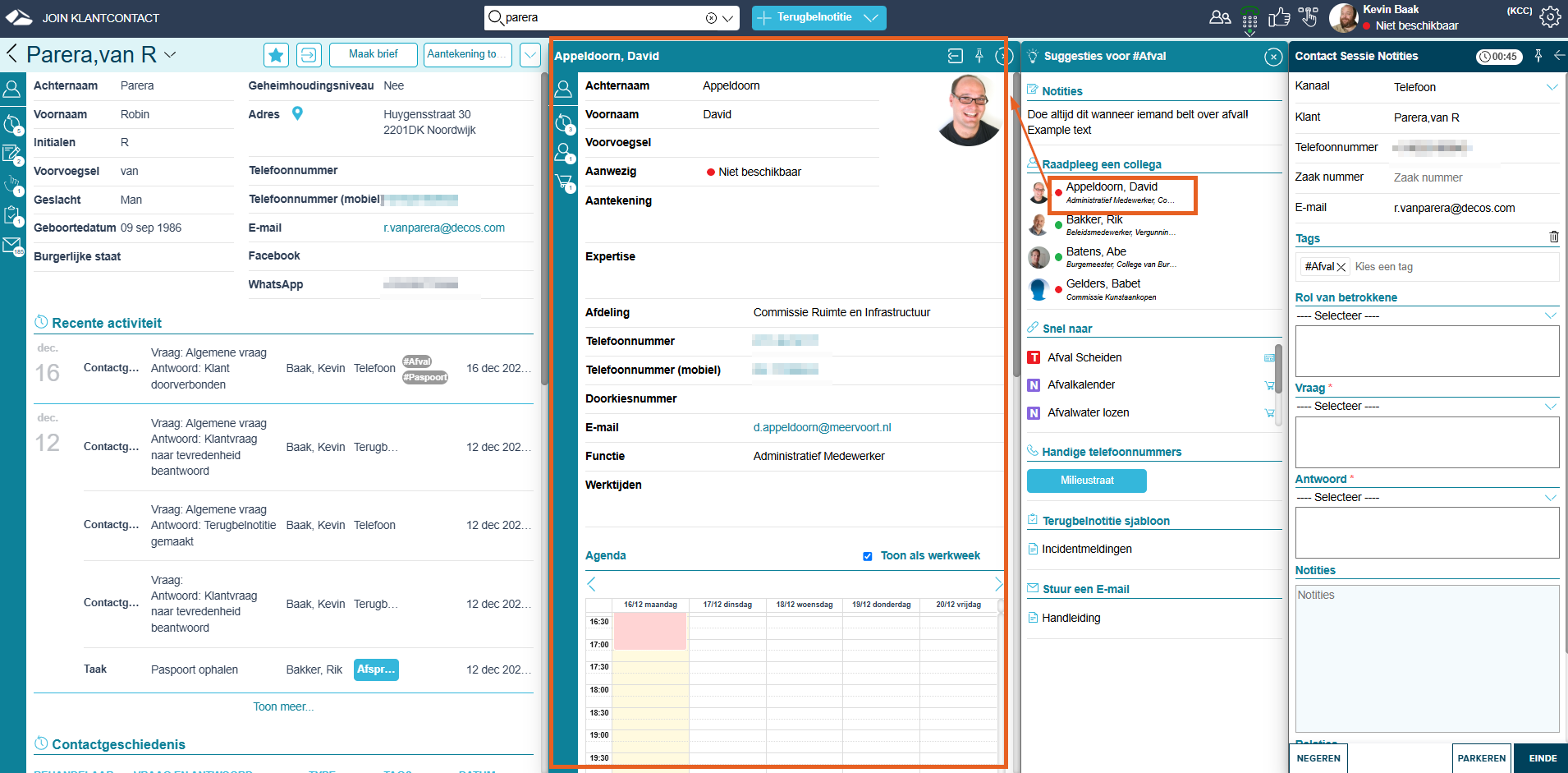The height and width of the screenshot is (773, 1568).
Task: Open the person details tab in Parera sidebar
Action: pos(12,89)
